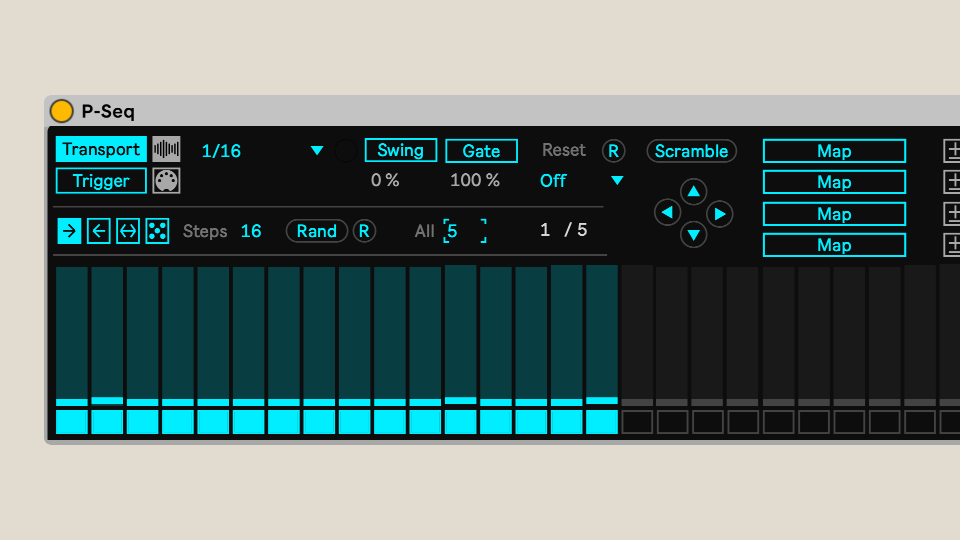Toggle the P-Seq device activator
This screenshot has height=540, width=960.
pos(62,111)
